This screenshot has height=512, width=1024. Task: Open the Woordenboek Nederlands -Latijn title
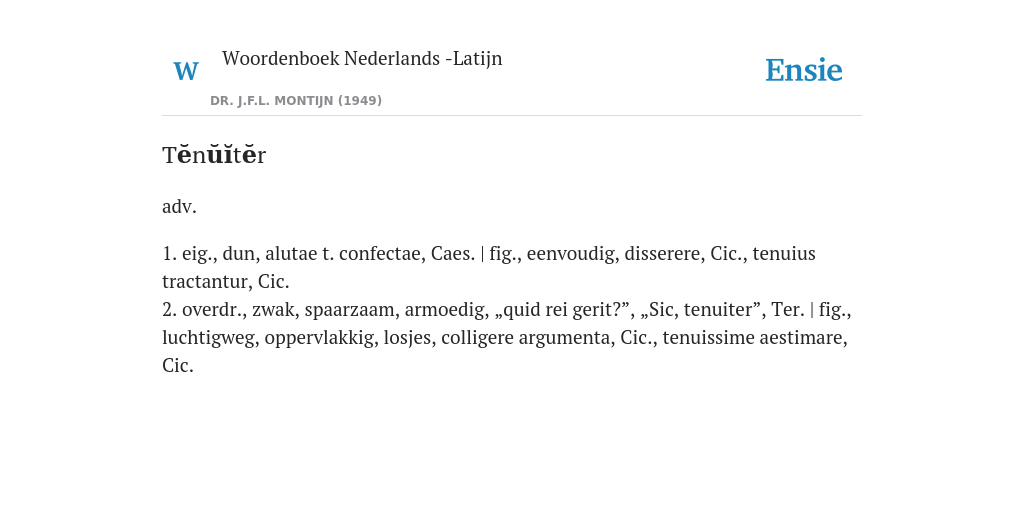tap(362, 58)
